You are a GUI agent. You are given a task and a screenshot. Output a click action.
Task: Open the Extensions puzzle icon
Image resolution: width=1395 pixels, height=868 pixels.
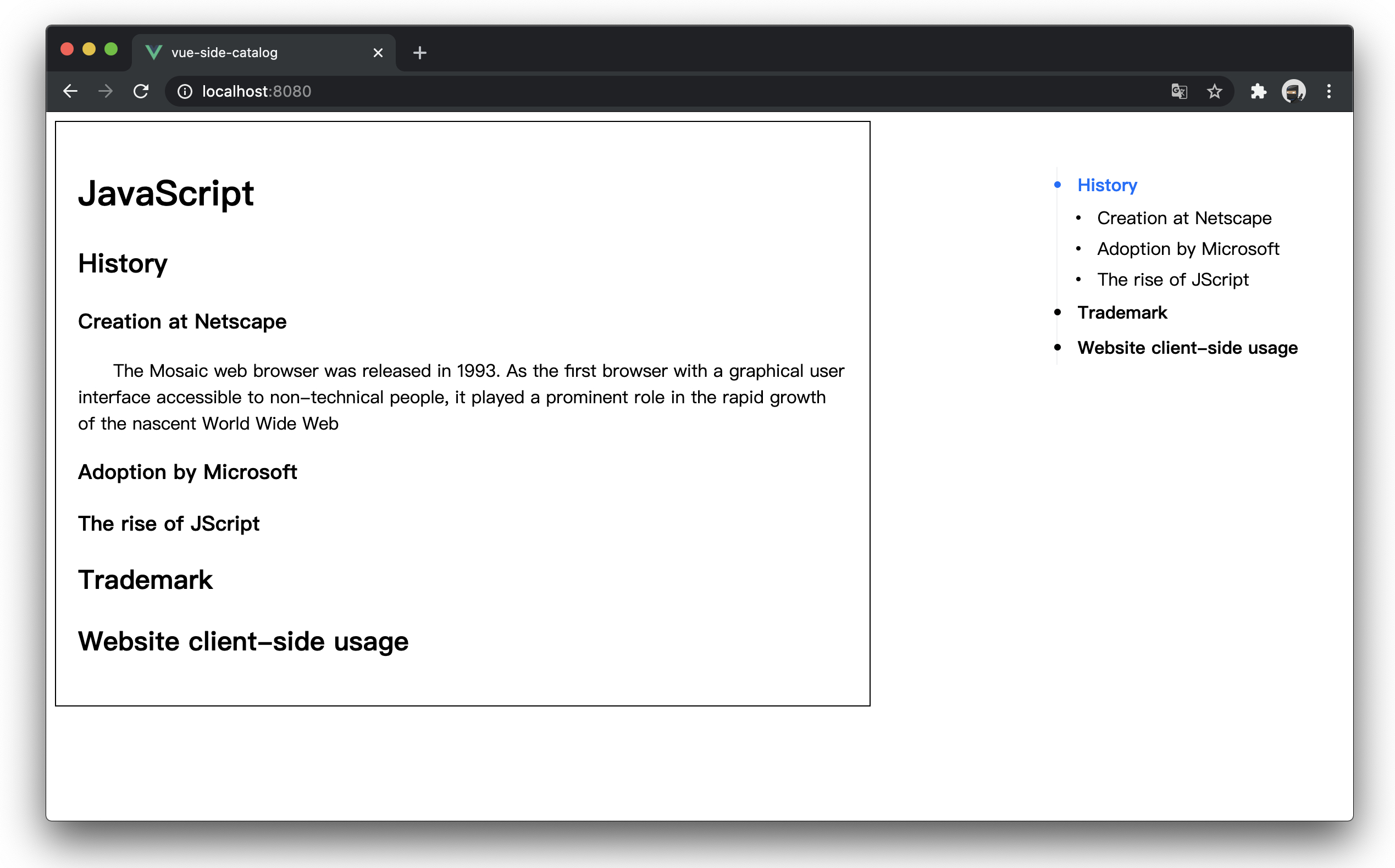pos(1258,91)
